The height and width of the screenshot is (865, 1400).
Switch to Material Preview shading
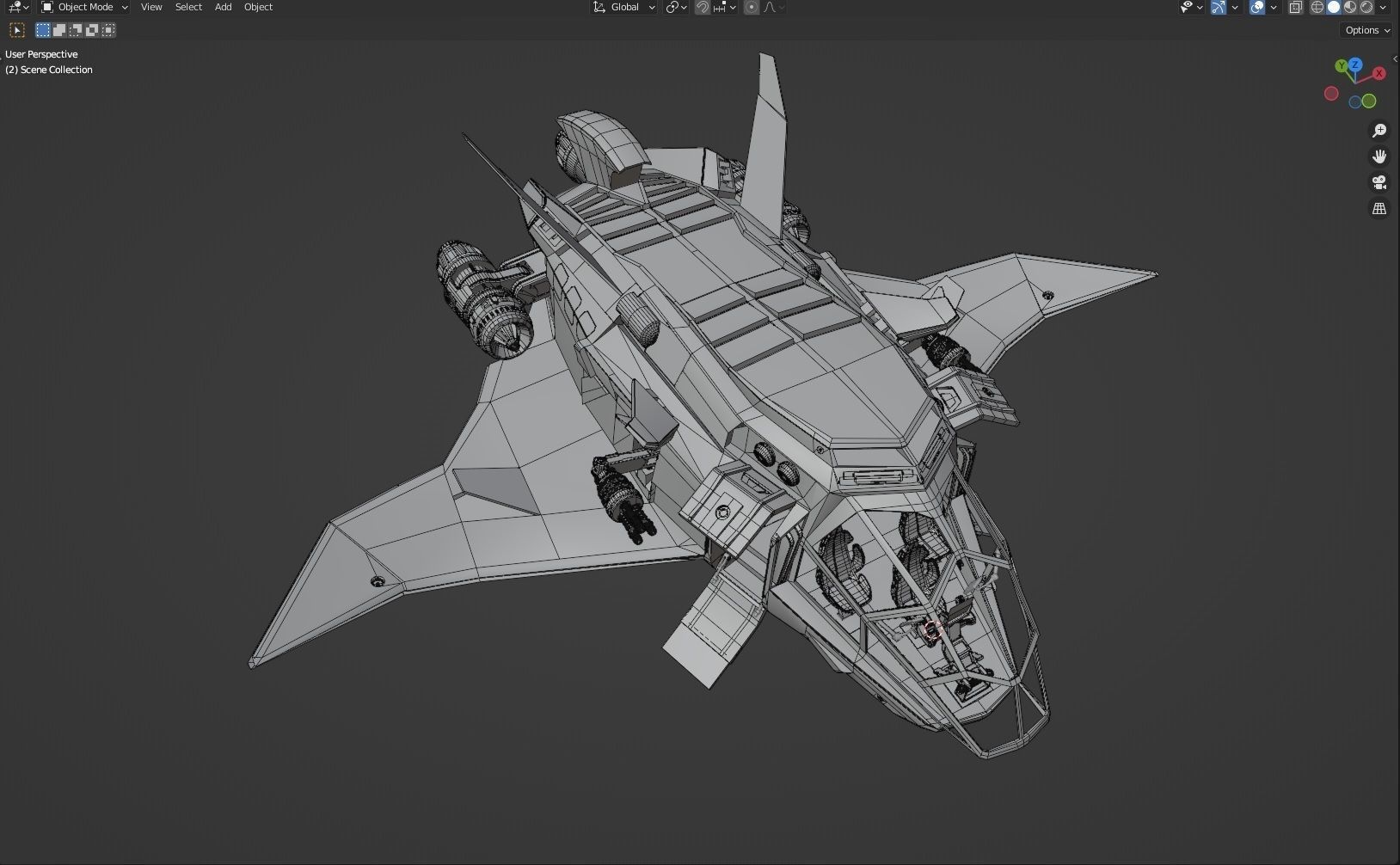pos(1350,7)
